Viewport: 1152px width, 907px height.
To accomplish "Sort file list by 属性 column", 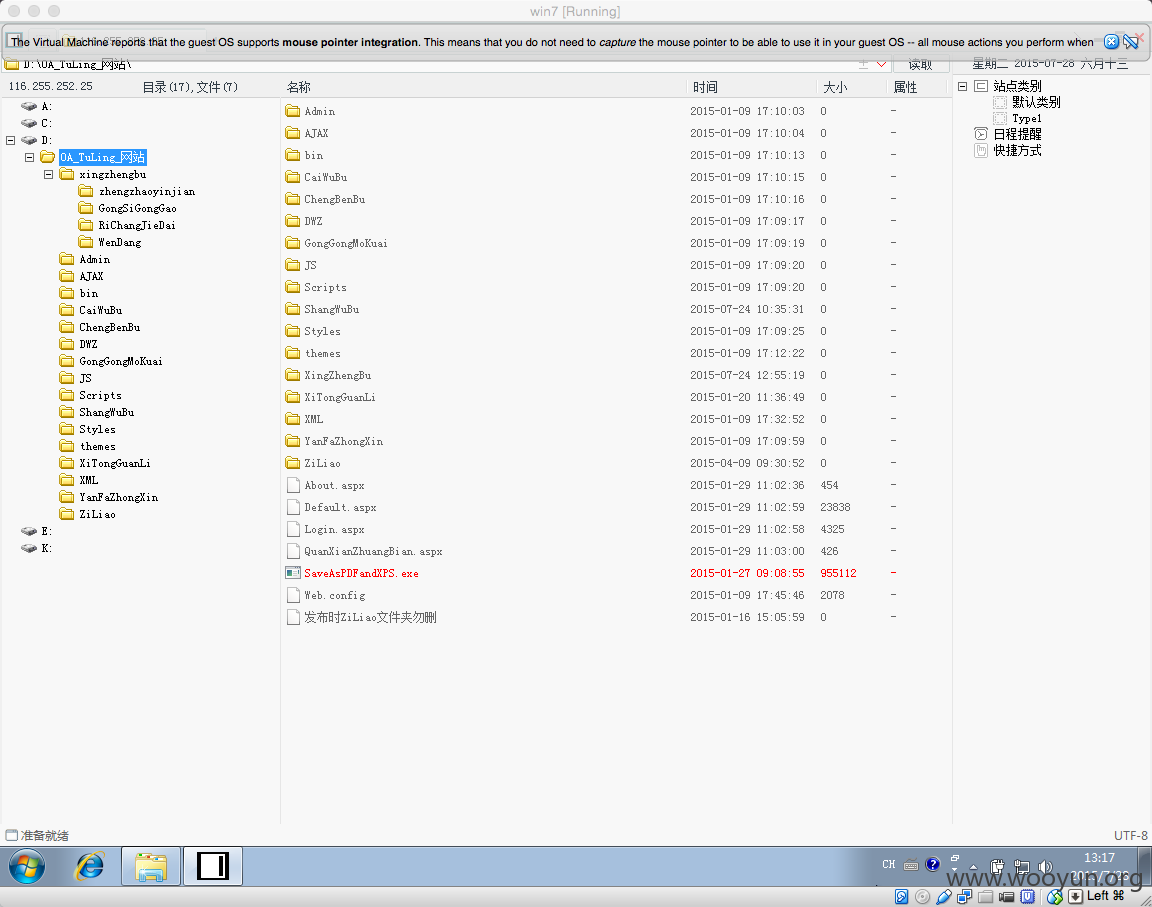I will [905, 87].
